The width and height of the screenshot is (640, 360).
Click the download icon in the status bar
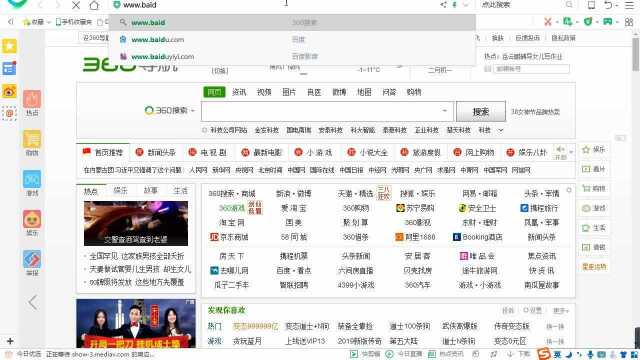click(510, 354)
